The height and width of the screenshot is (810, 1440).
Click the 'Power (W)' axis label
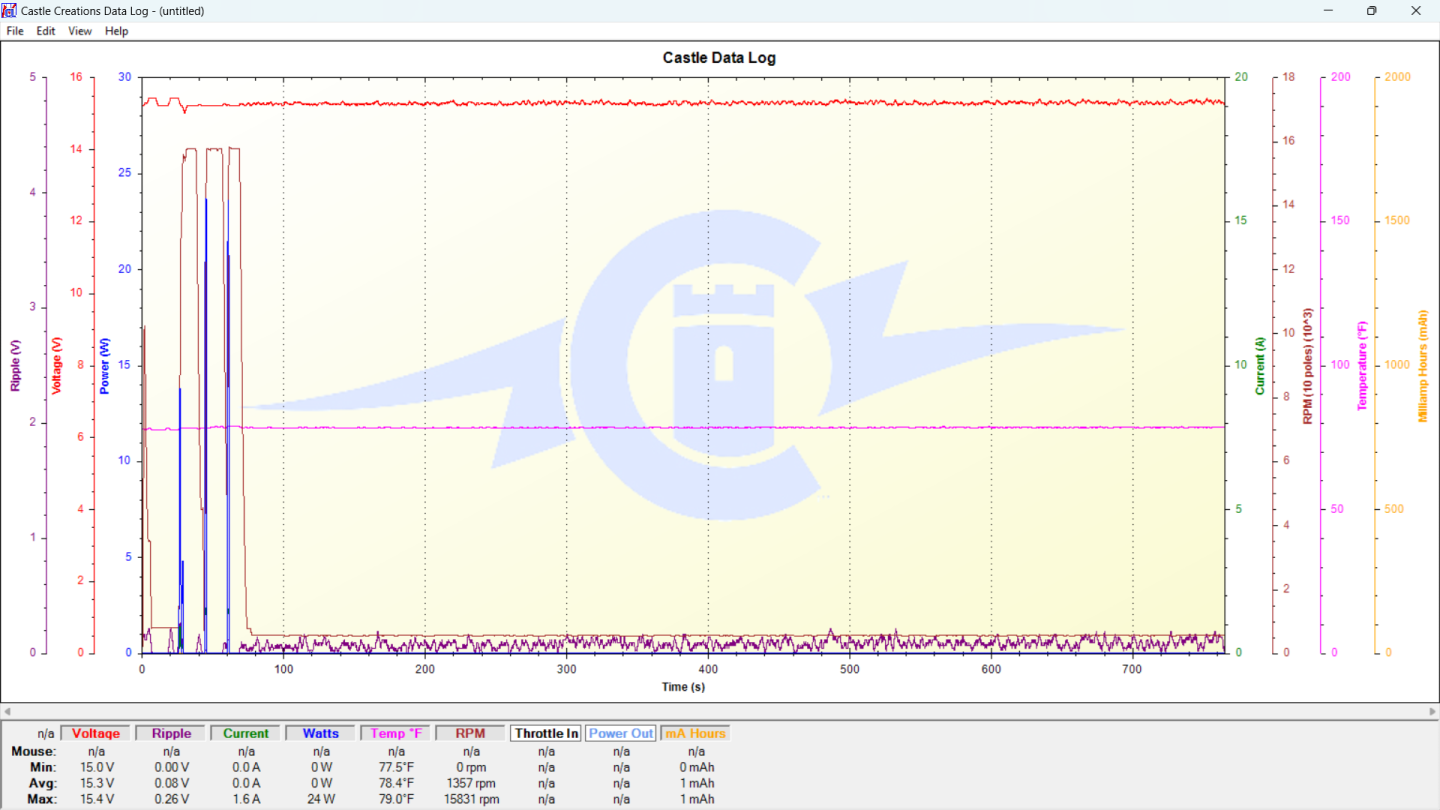[x=105, y=365]
